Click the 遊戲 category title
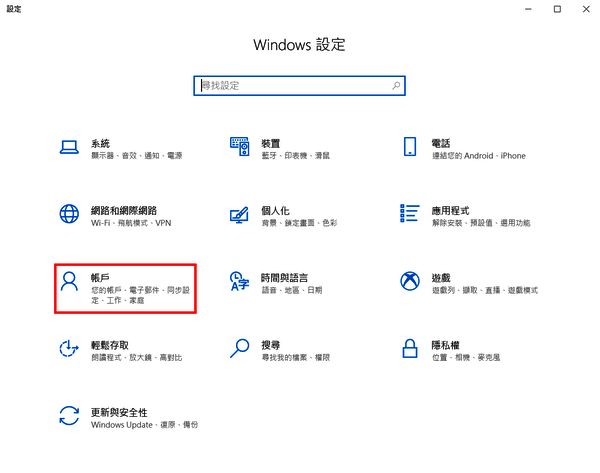600x473 pixels. click(x=441, y=278)
